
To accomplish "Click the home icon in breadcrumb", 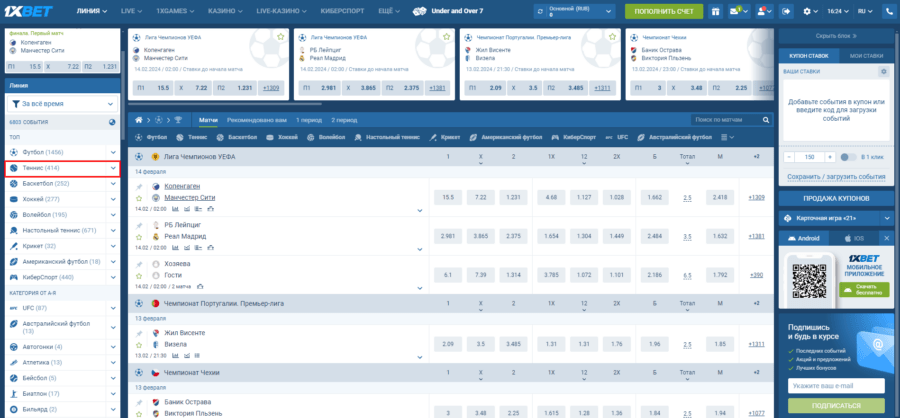I will [x=139, y=119].
